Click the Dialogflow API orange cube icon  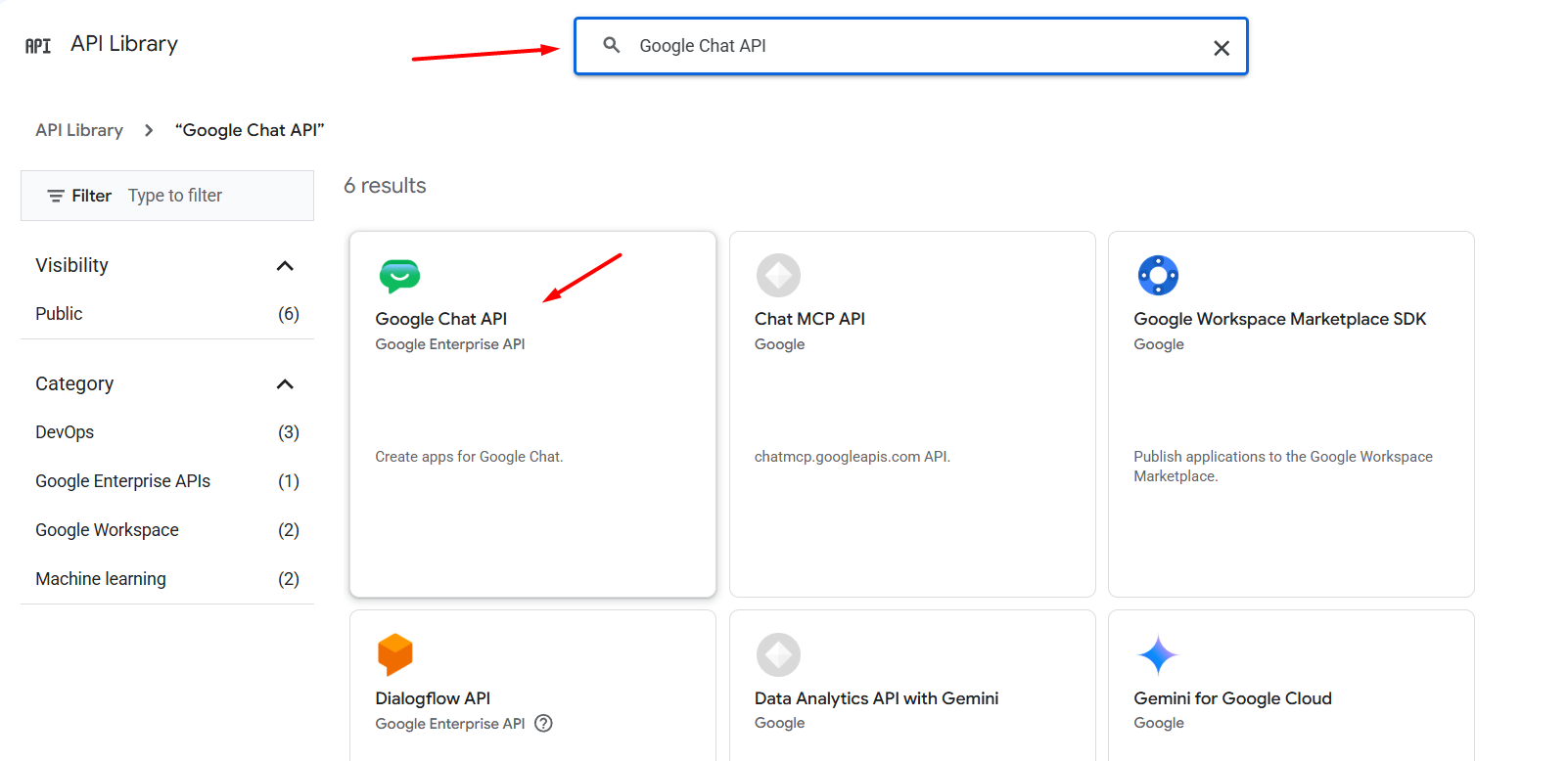pyautogui.click(x=395, y=654)
